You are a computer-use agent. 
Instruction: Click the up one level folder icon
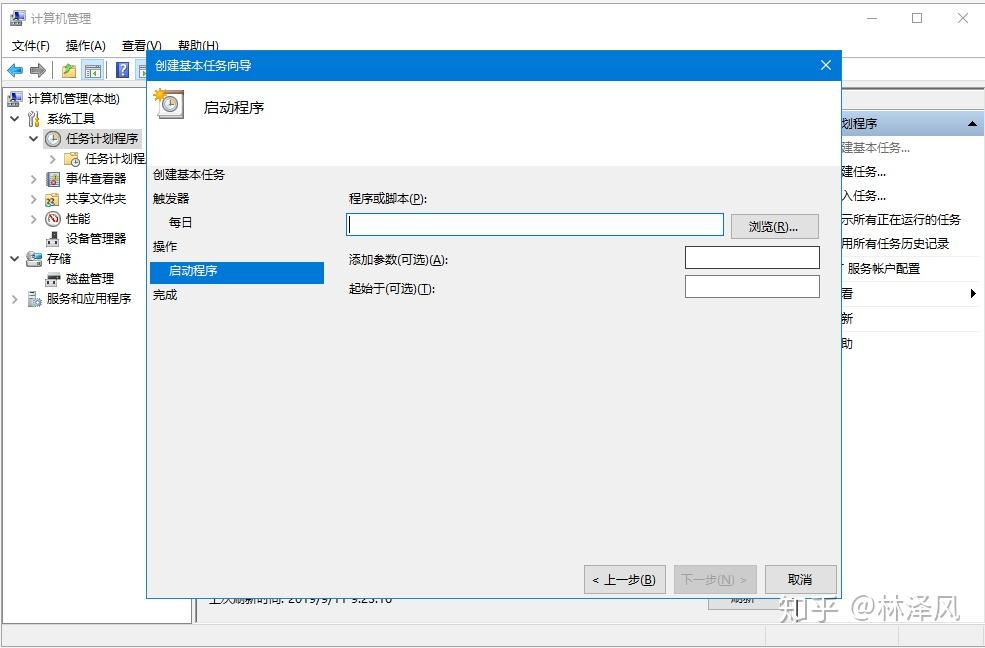[68, 70]
